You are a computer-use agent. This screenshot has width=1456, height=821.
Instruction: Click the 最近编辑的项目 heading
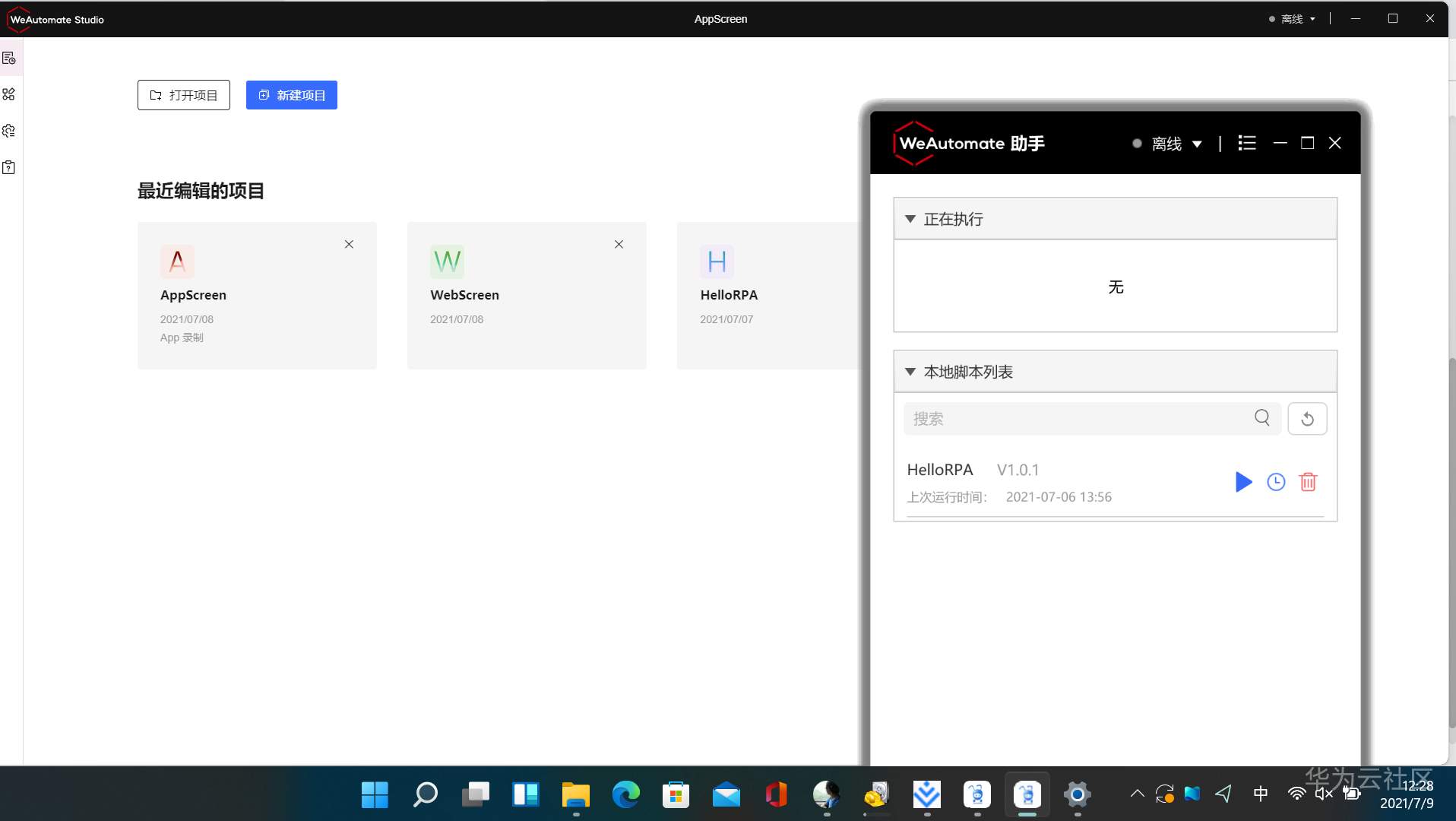(x=201, y=191)
